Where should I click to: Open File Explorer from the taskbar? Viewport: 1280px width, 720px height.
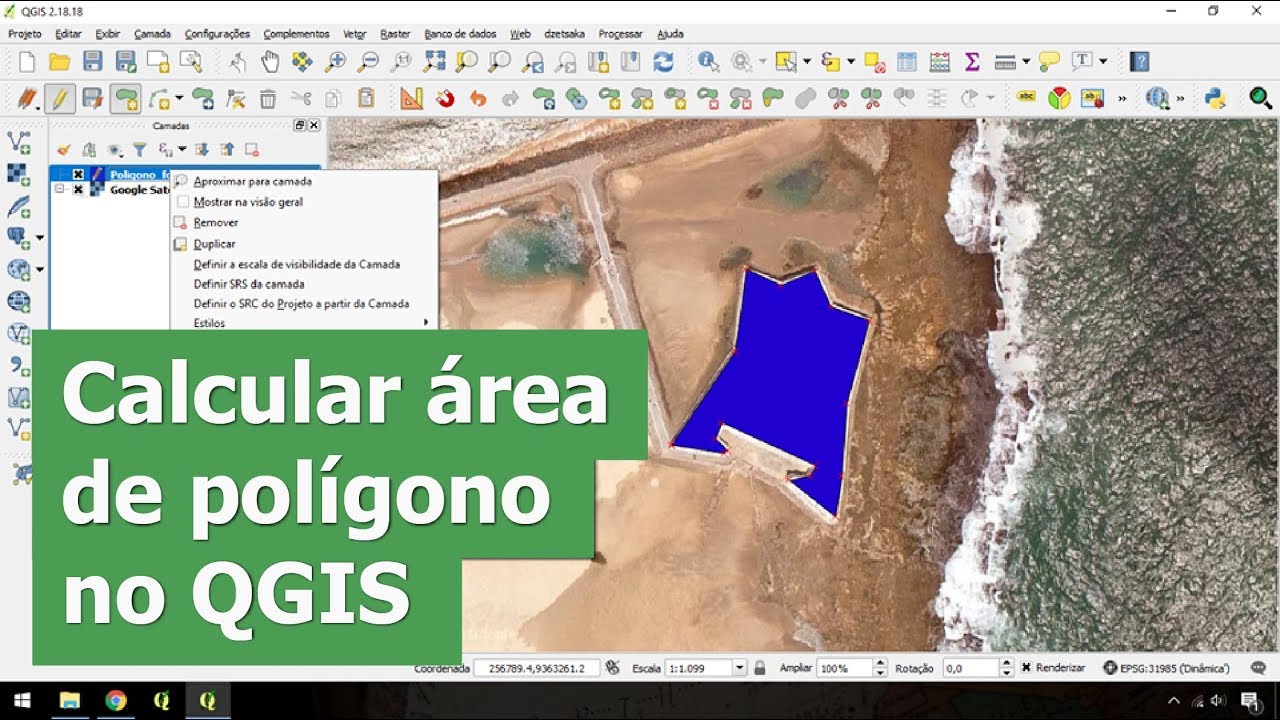tap(70, 700)
